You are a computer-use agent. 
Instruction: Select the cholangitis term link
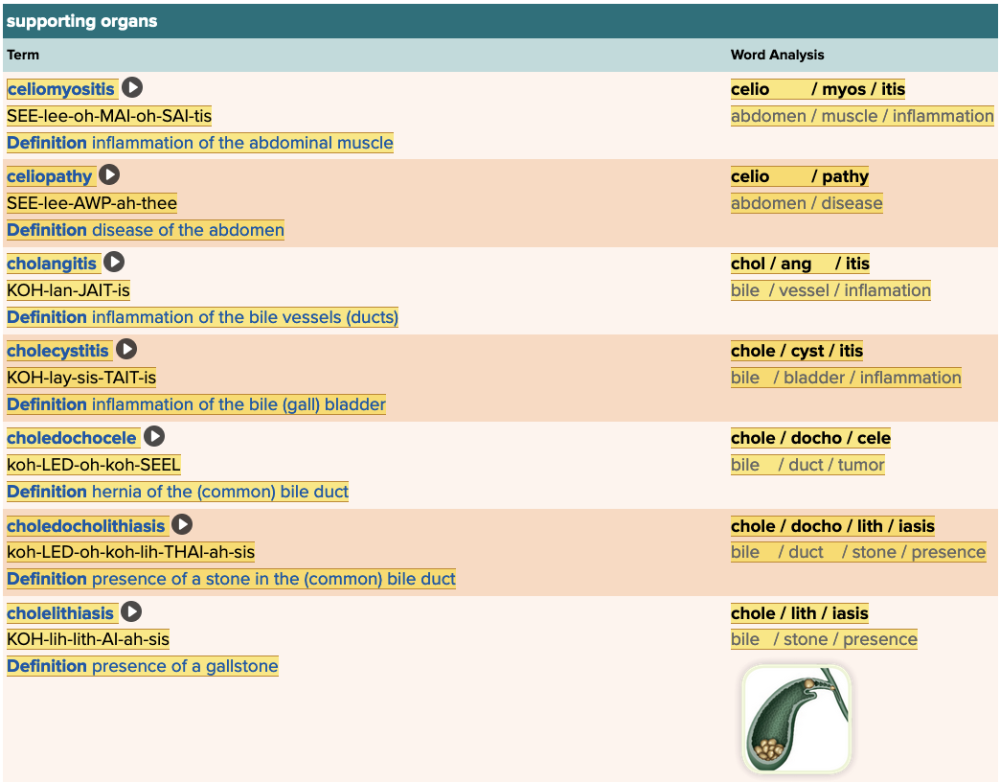coord(52,264)
